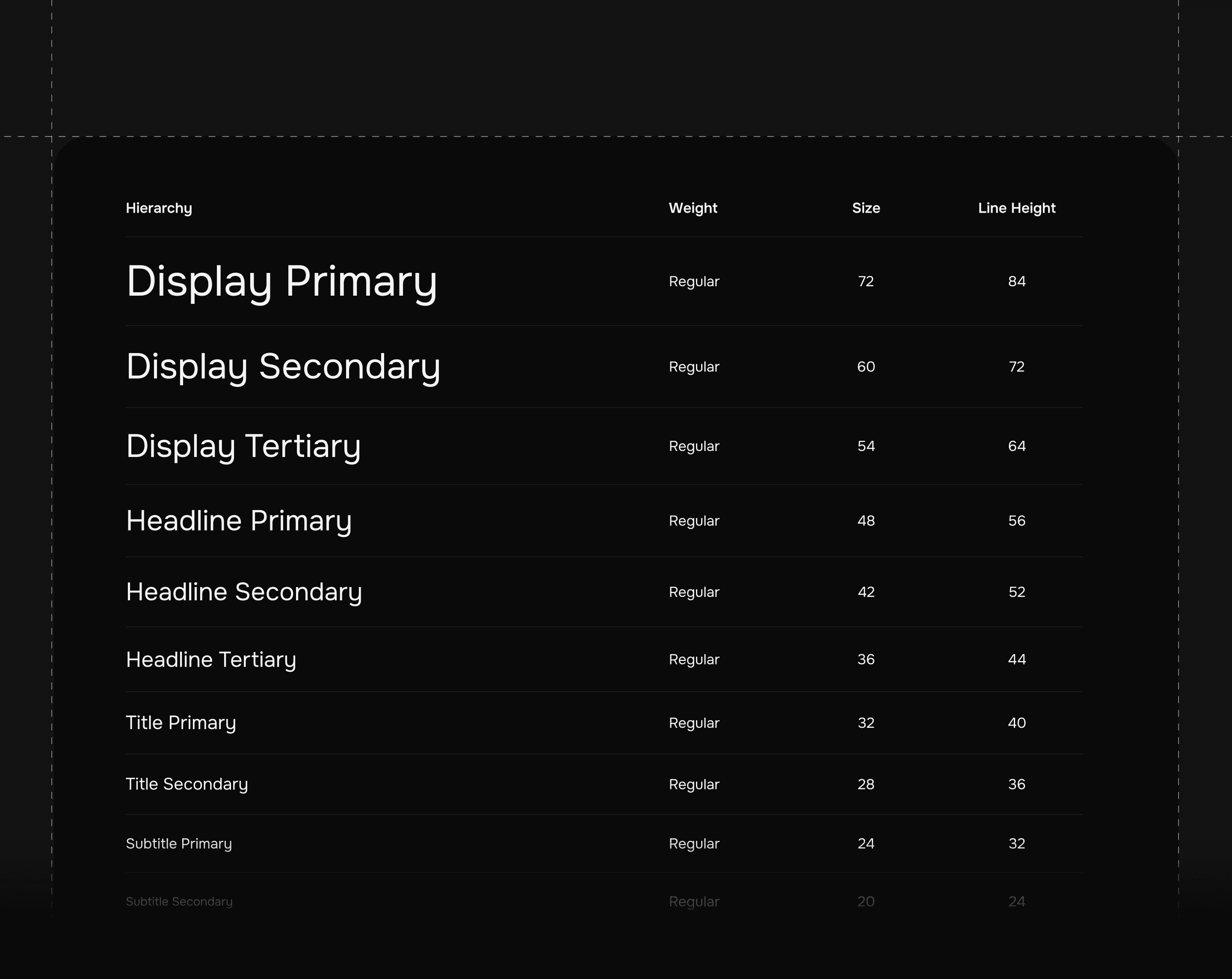Viewport: 1232px width, 979px height.
Task: Click the faded Subtitle Secondary label
Action: pos(179,901)
